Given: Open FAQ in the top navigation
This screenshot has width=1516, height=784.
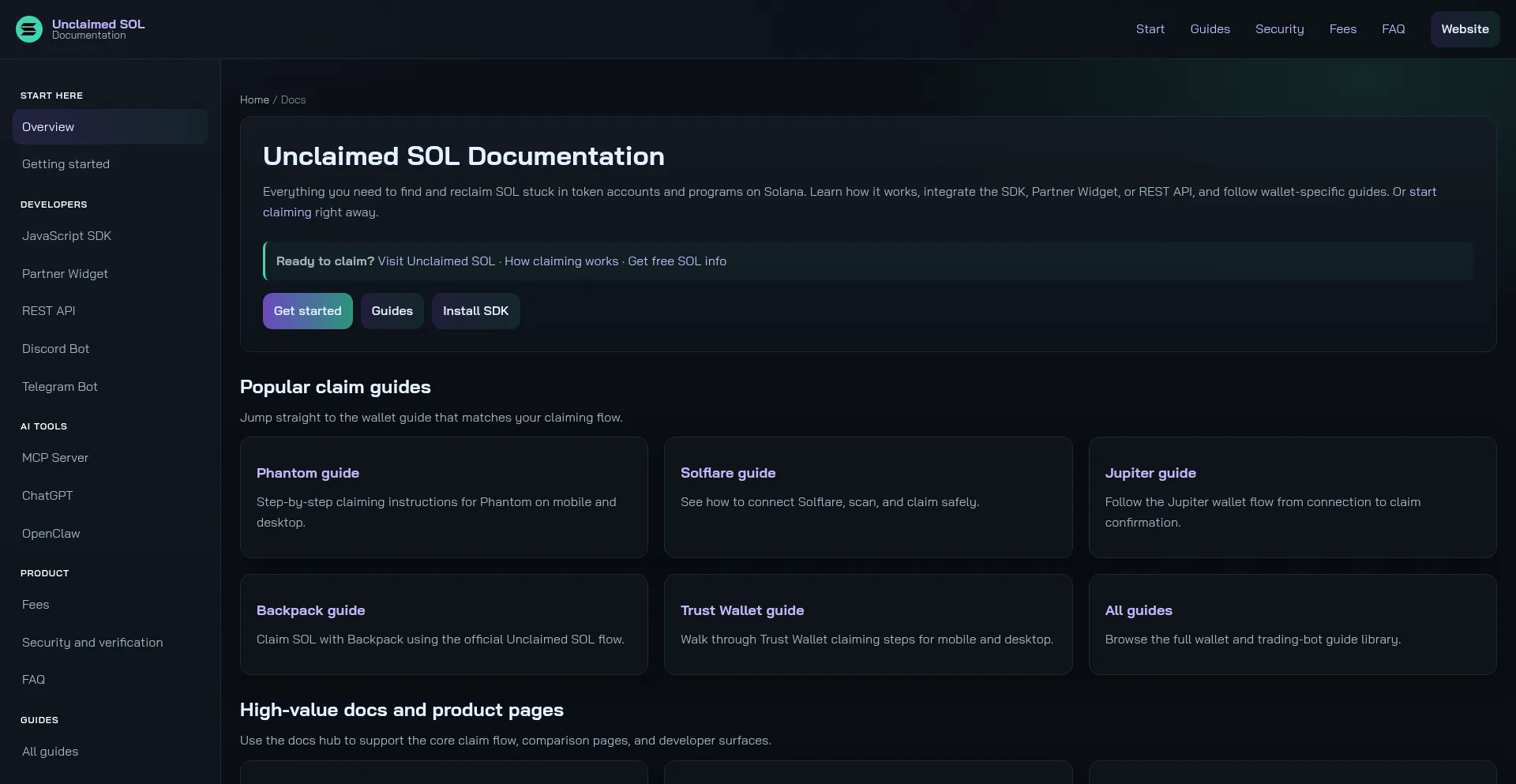Looking at the screenshot, I should [x=1393, y=29].
